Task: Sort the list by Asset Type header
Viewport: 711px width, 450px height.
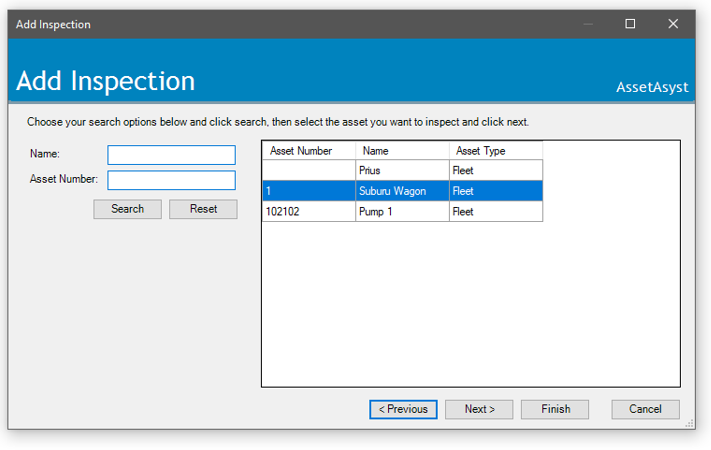Action: point(495,151)
